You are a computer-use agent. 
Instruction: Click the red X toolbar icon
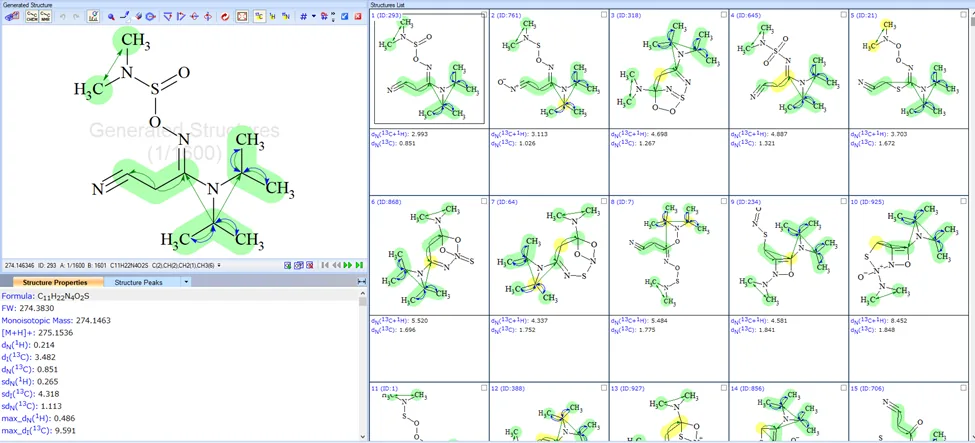click(358, 17)
